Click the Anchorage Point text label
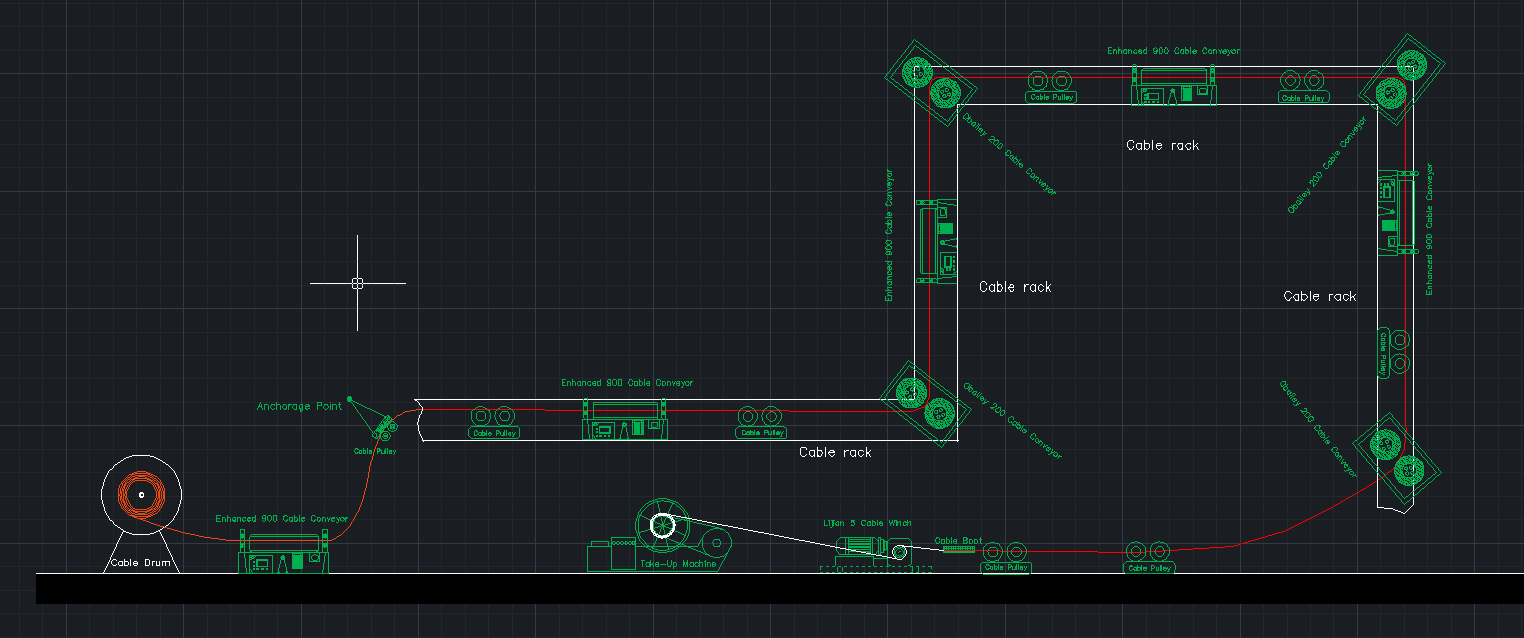 pyautogui.click(x=299, y=406)
